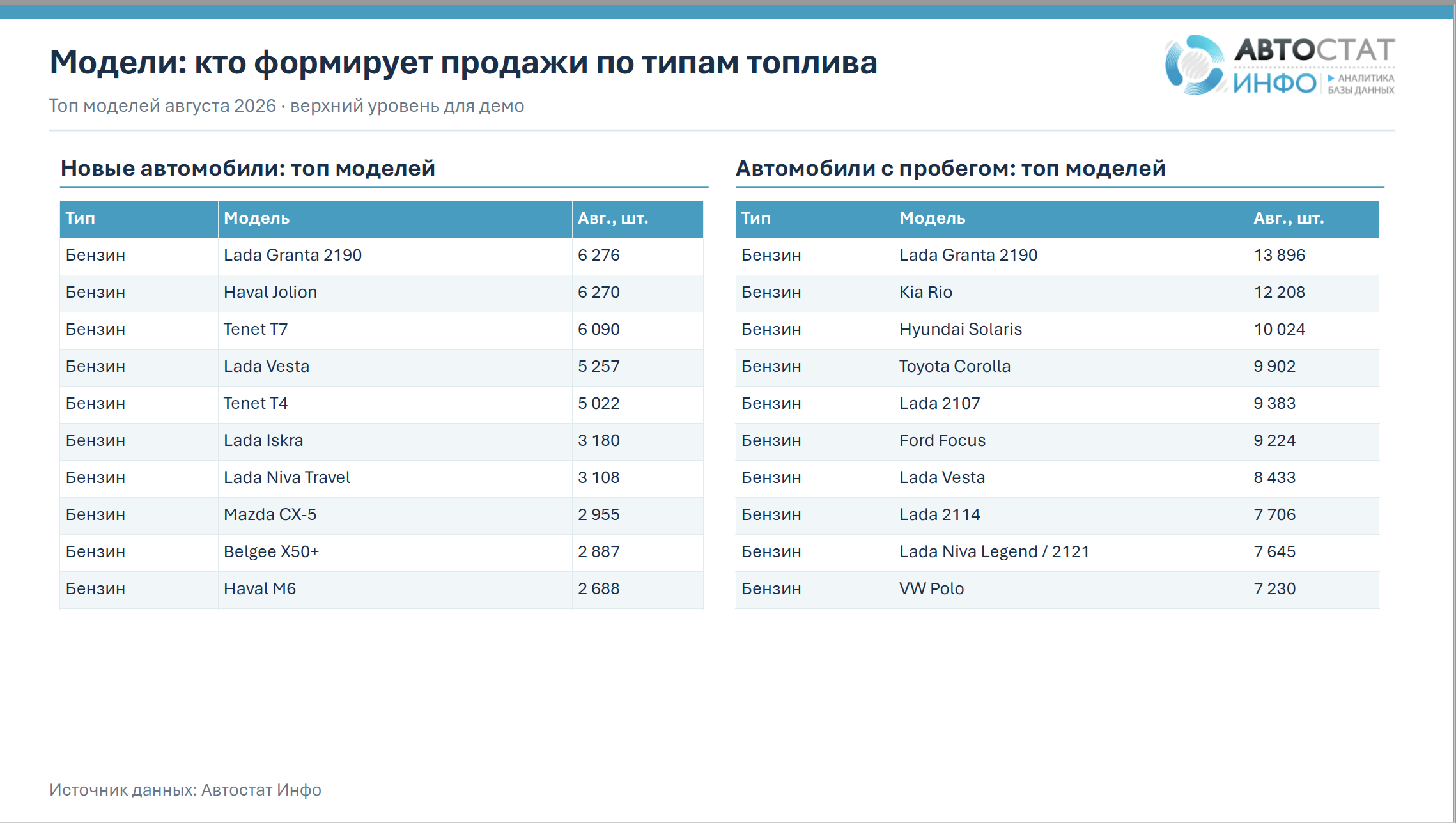Click the Тип column header in the new cars table
This screenshot has height=823, width=1456.
pos(139,219)
